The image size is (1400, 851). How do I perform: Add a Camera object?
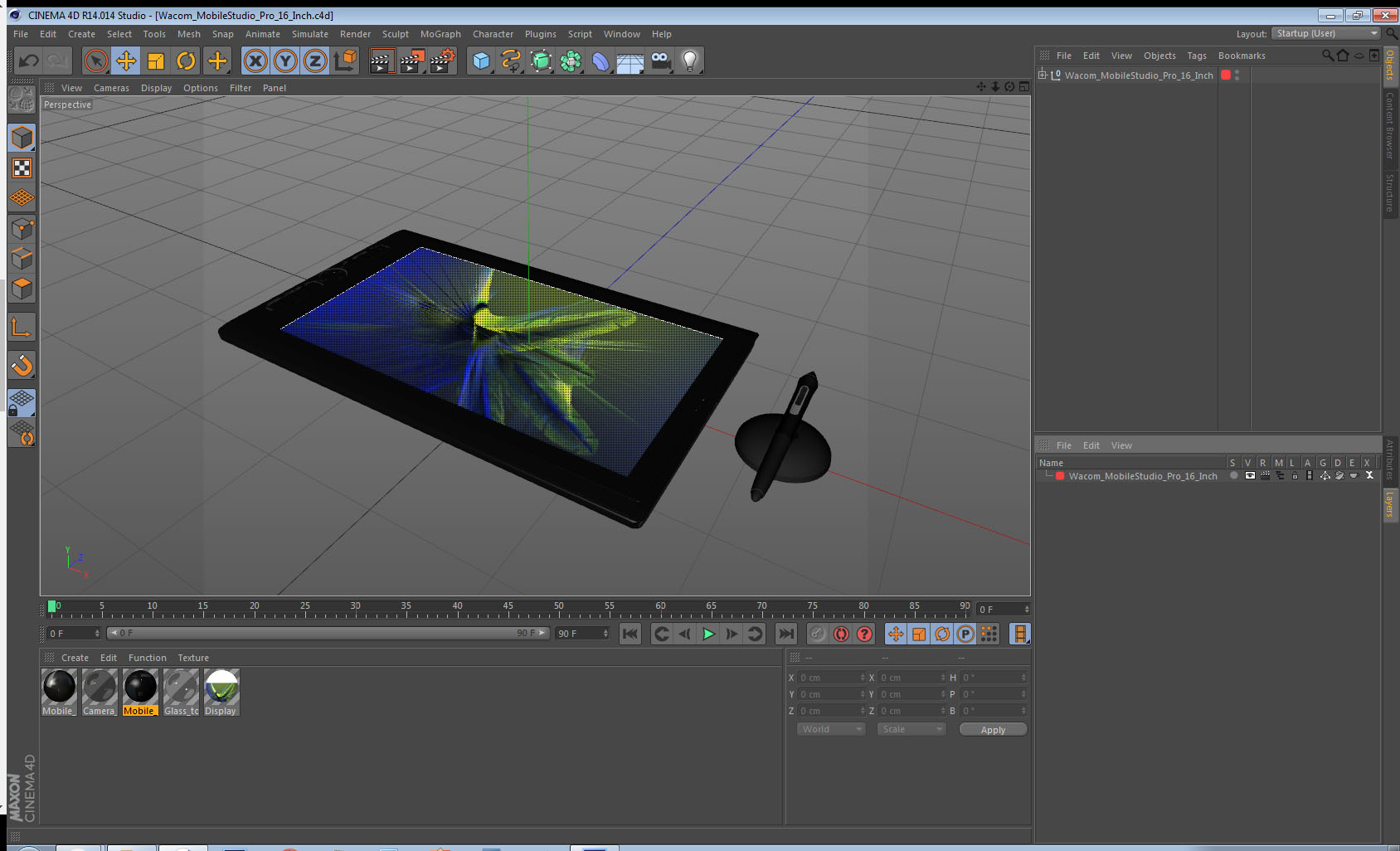tap(660, 61)
